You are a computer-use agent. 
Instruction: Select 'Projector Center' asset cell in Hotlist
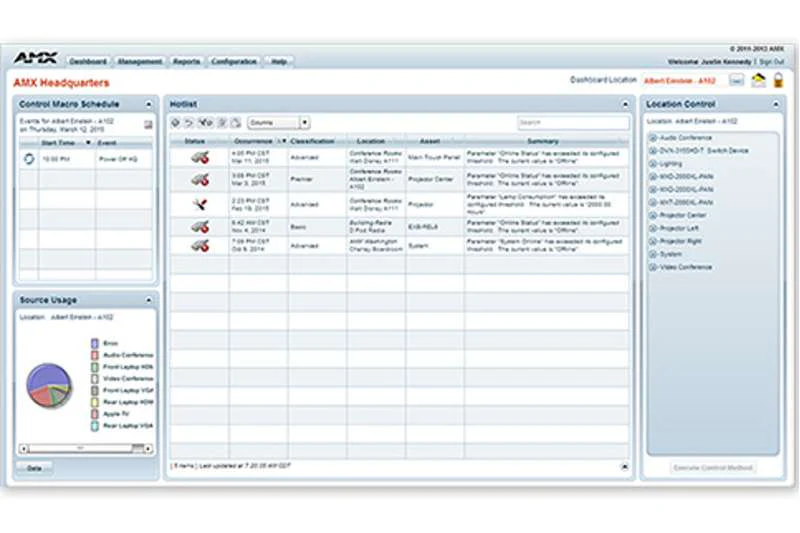[x=435, y=179]
